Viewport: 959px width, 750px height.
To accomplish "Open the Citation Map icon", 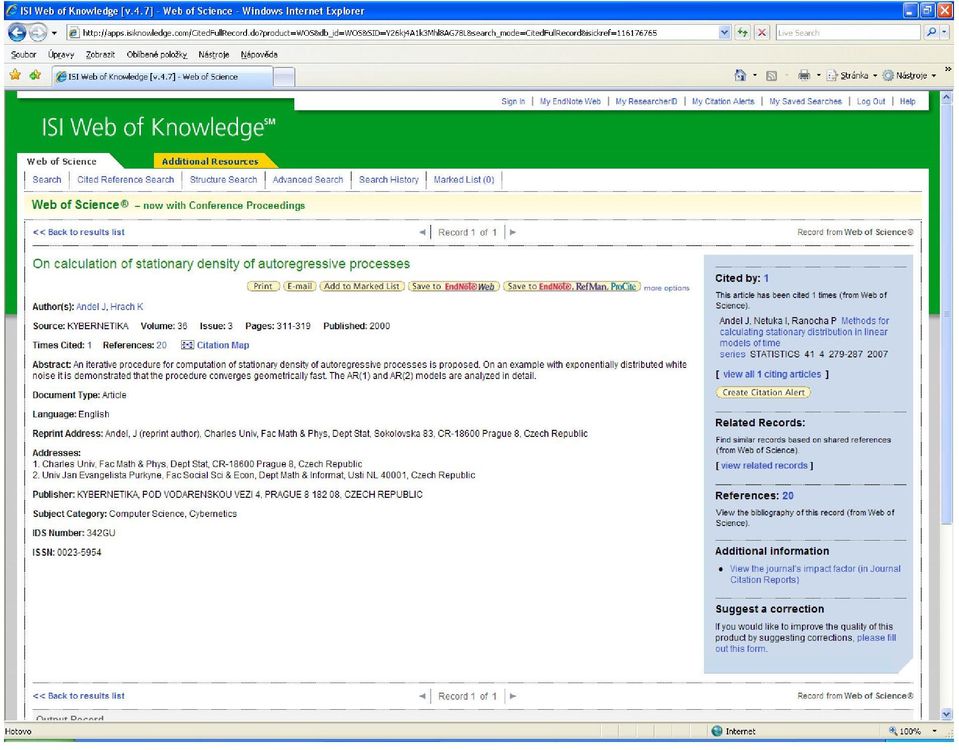I will [x=187, y=346].
